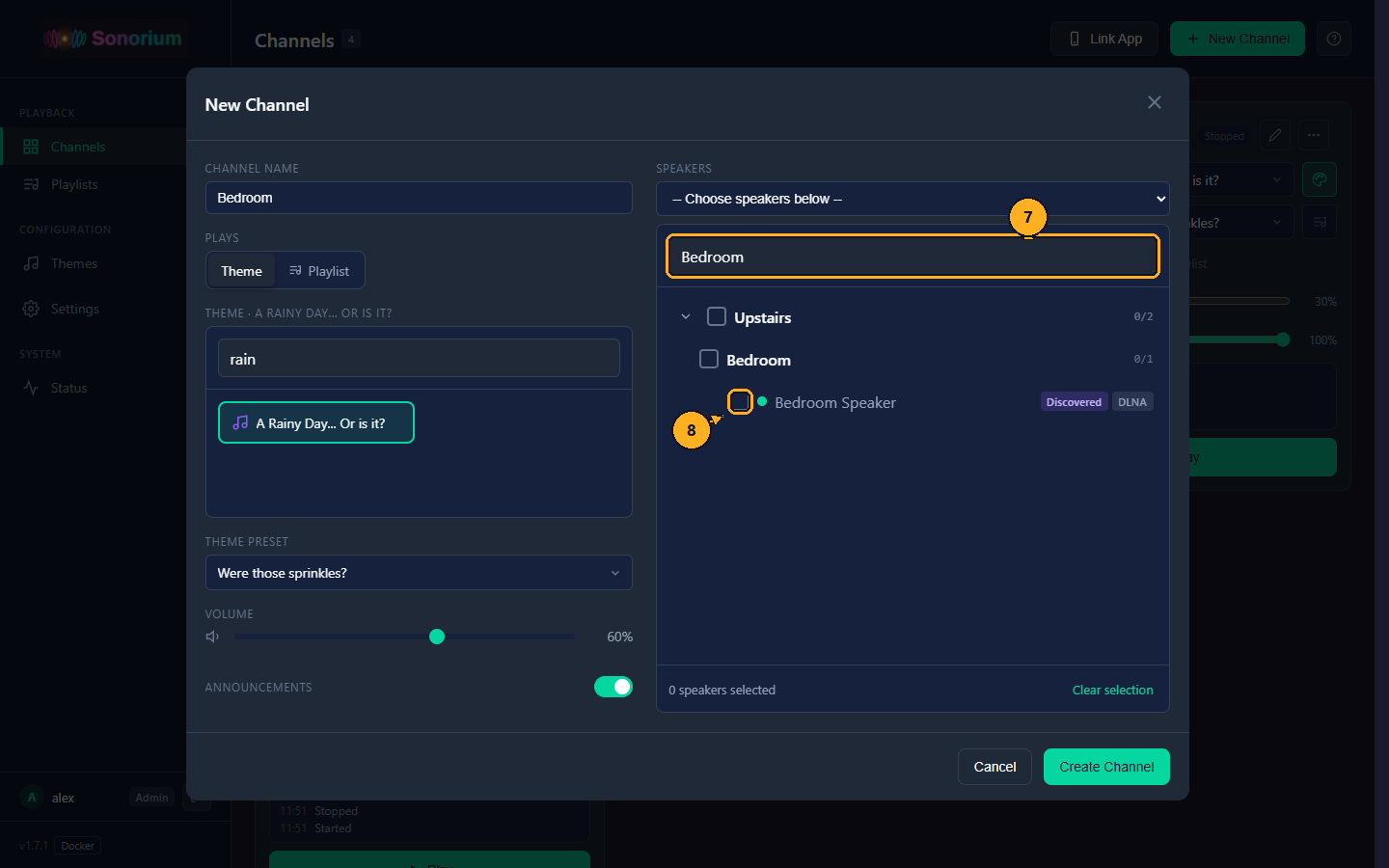
Task: Select the Theme tab under Plays
Action: (x=241, y=271)
